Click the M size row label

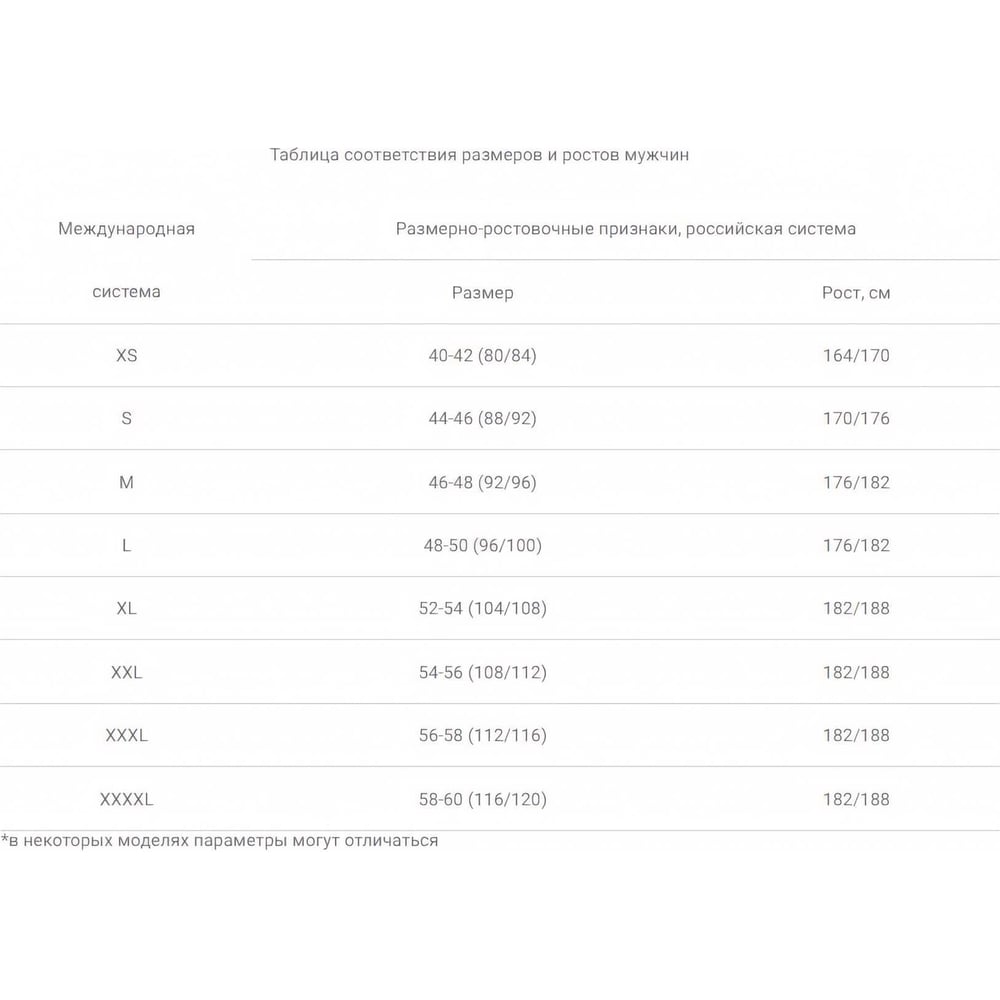126,482
